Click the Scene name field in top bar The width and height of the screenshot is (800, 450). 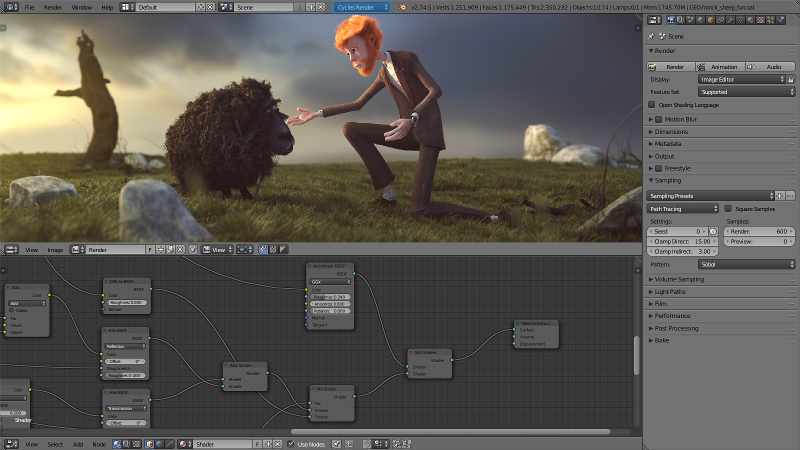click(x=264, y=7)
